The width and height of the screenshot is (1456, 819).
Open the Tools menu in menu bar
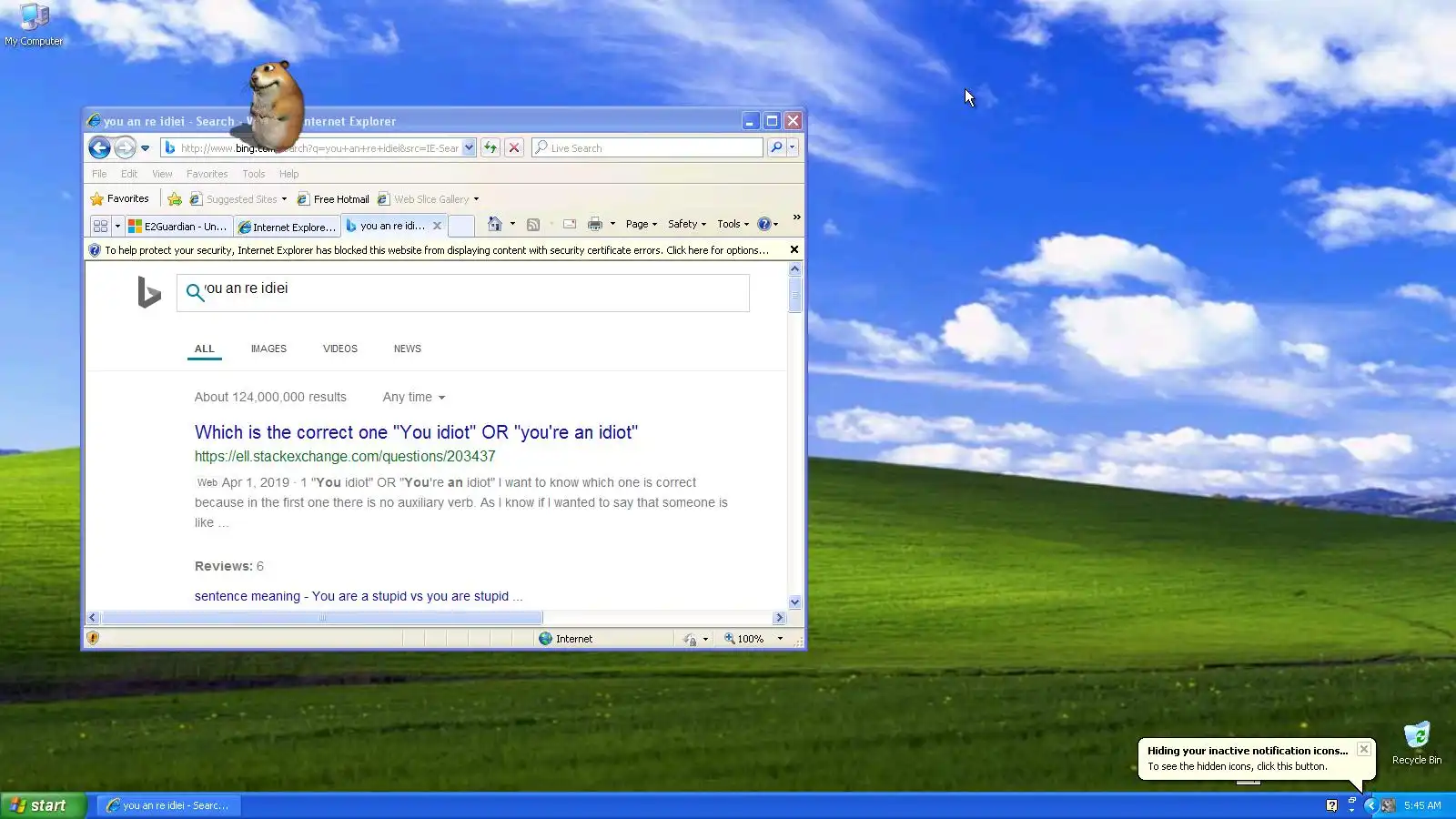254,174
